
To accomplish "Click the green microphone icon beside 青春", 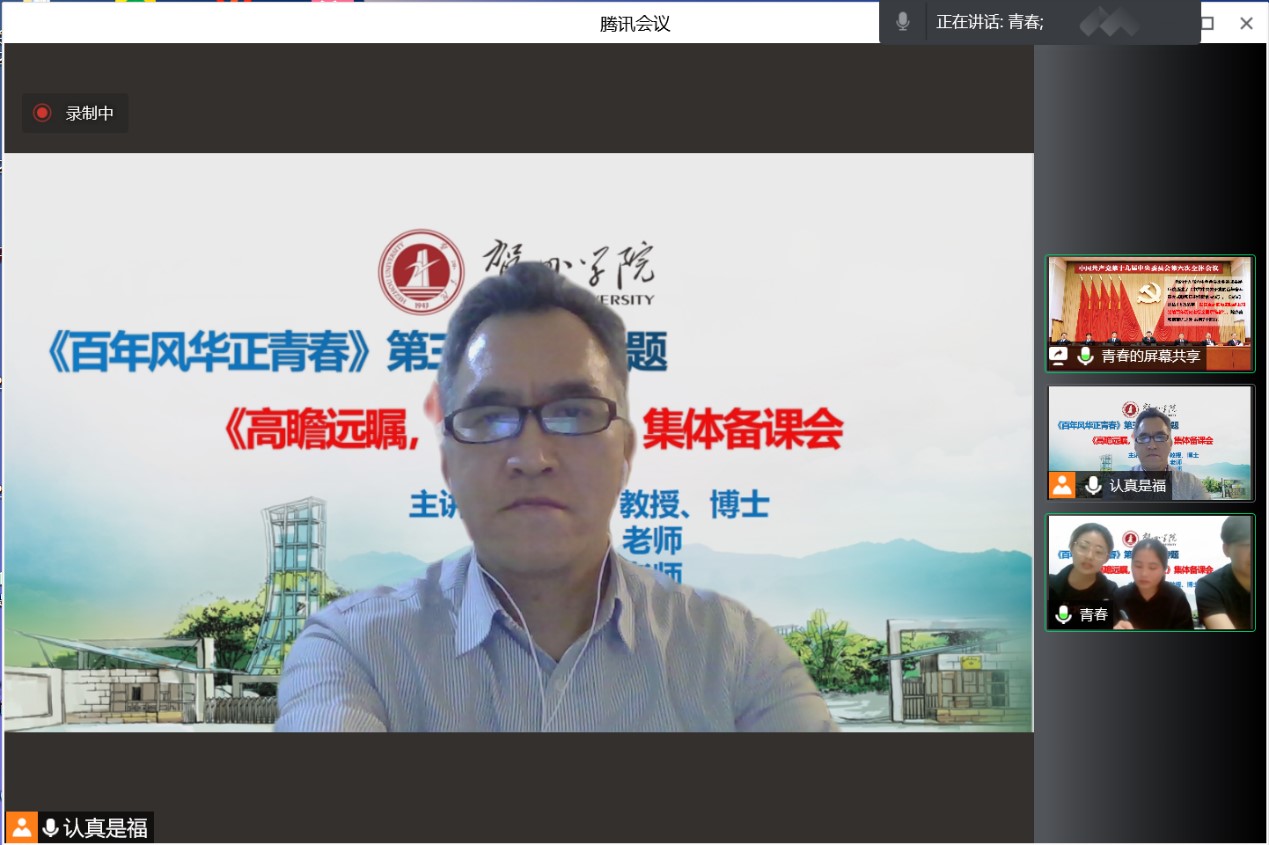I will [x=1063, y=615].
